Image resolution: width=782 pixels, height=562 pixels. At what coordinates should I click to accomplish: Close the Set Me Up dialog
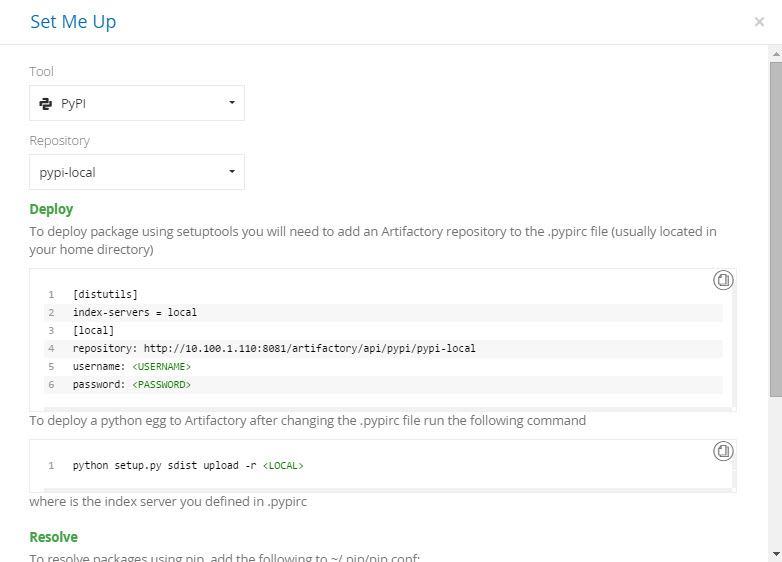click(759, 22)
